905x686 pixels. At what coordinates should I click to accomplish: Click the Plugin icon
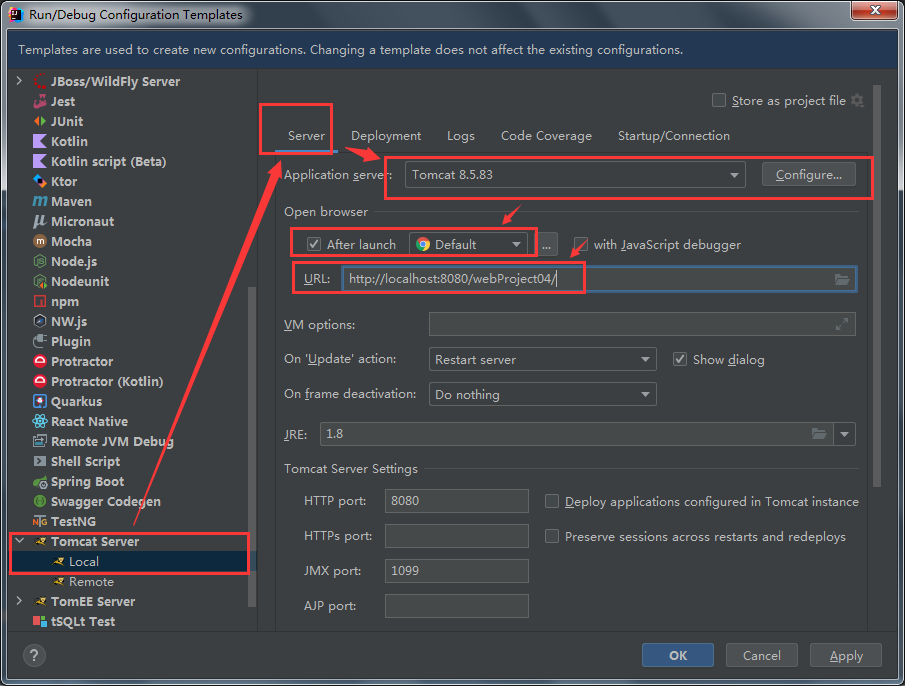point(40,342)
